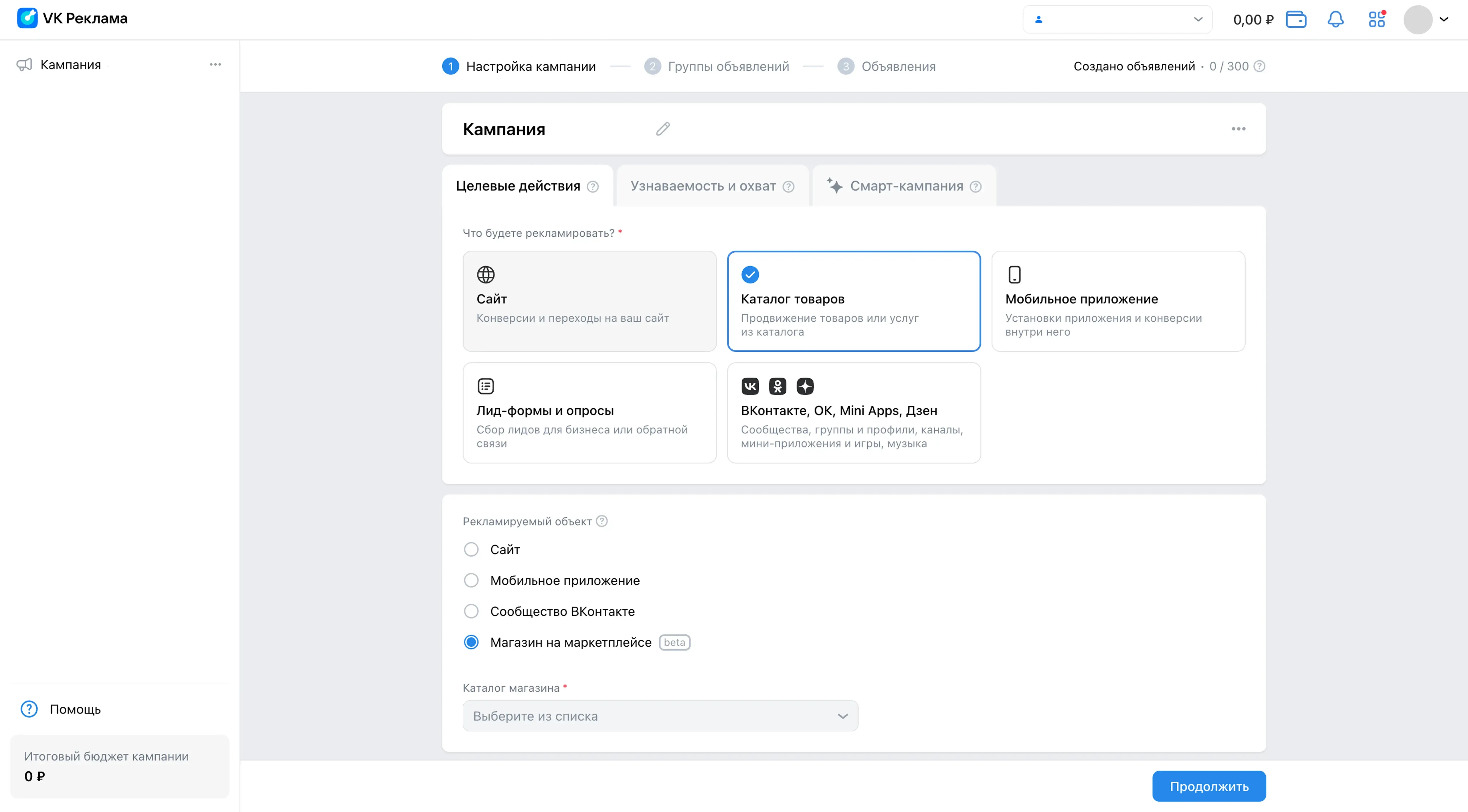Click the VK Реклама logo

pyautogui.click(x=72, y=18)
